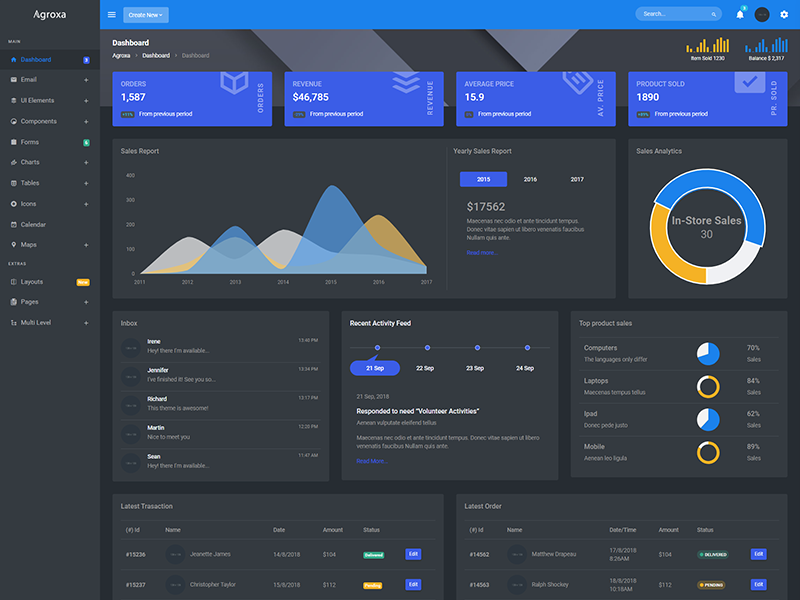This screenshot has width=800, height=600.
Task: Expand the Multi Level menu
Action: (x=86, y=323)
